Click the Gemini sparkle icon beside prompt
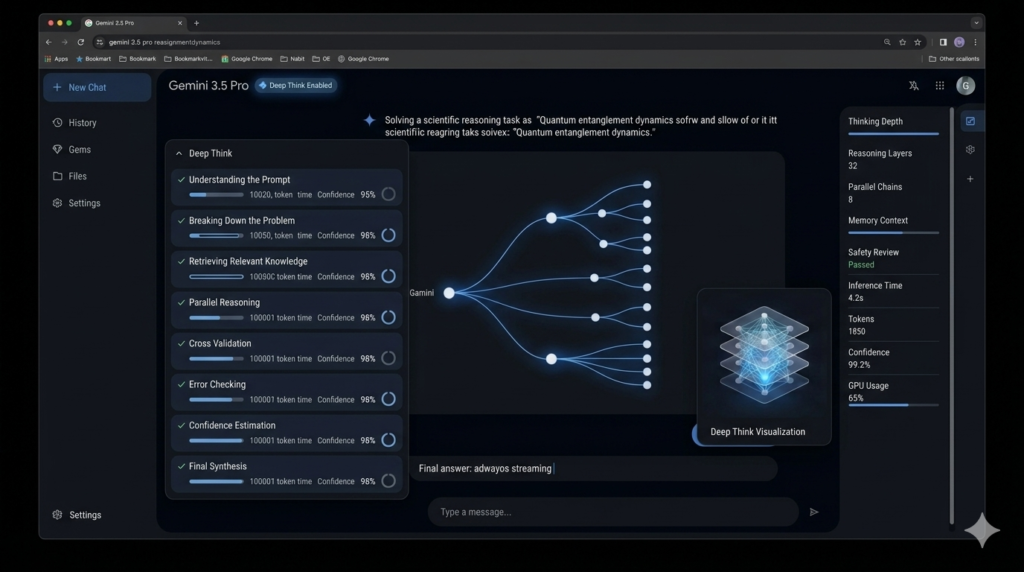Screen dimensions: 1024x572 [370, 120]
